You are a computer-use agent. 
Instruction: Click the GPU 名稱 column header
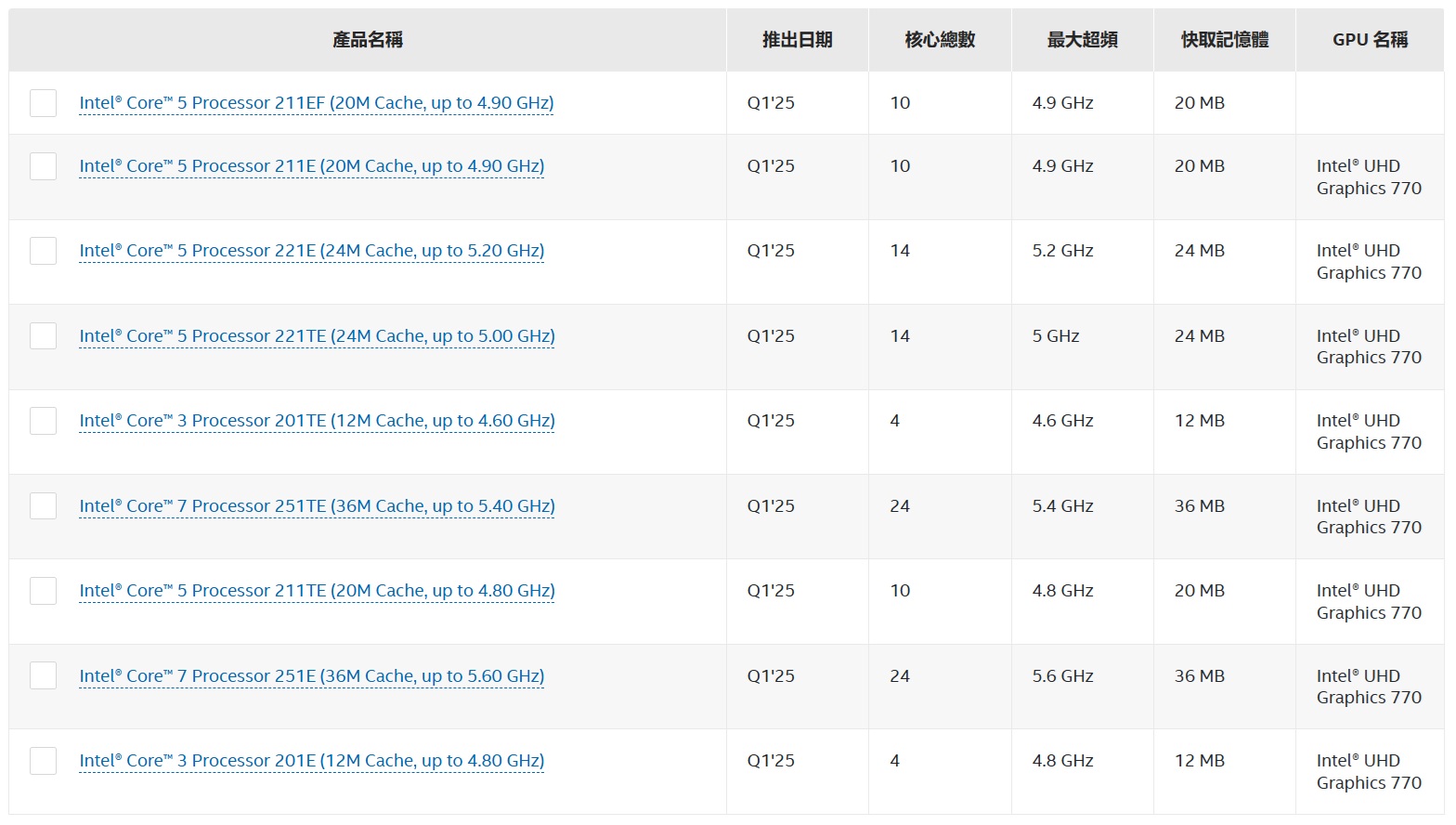(1370, 40)
